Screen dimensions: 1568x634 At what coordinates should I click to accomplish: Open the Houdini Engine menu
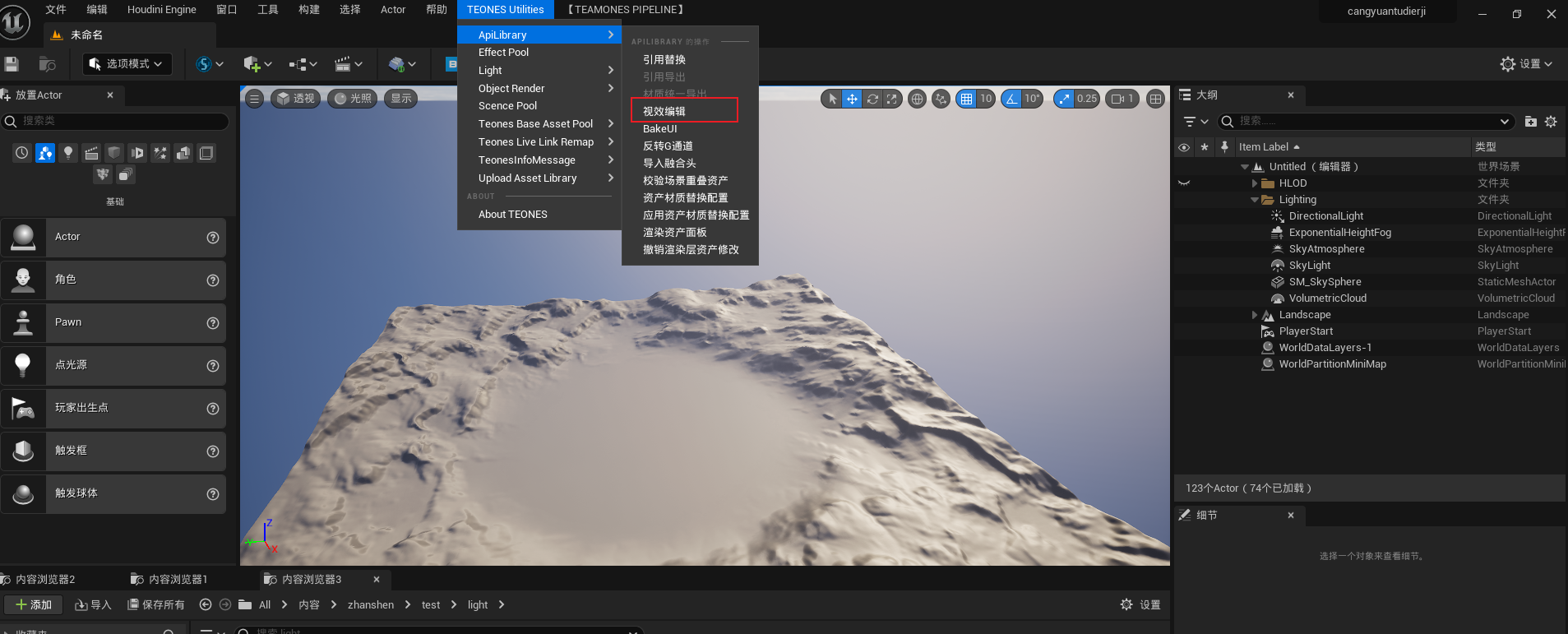click(161, 10)
